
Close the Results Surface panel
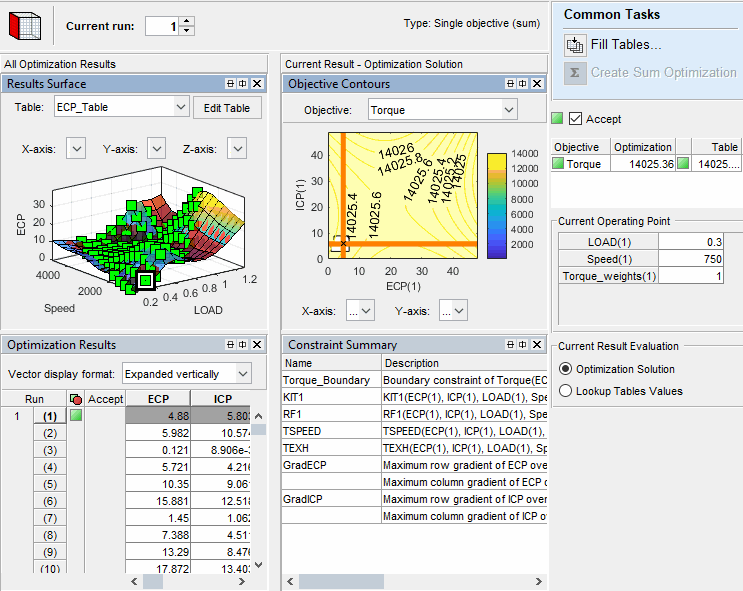coord(257,84)
